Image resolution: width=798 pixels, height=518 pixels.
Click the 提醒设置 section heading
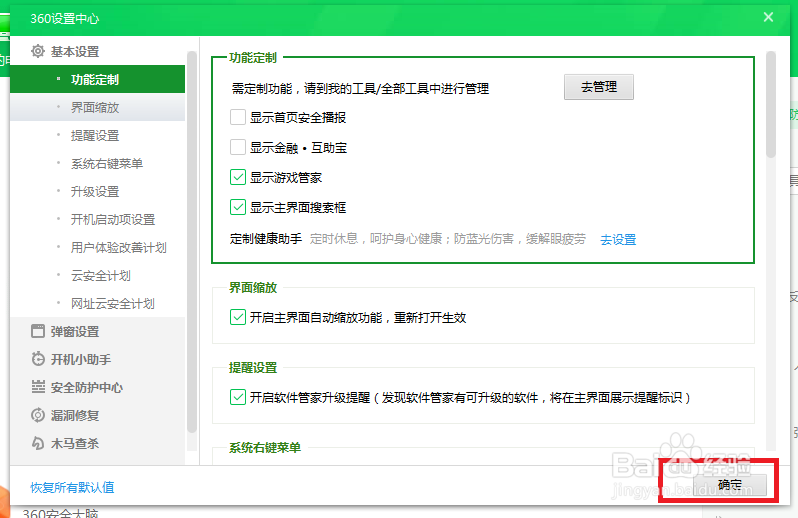coord(253,367)
